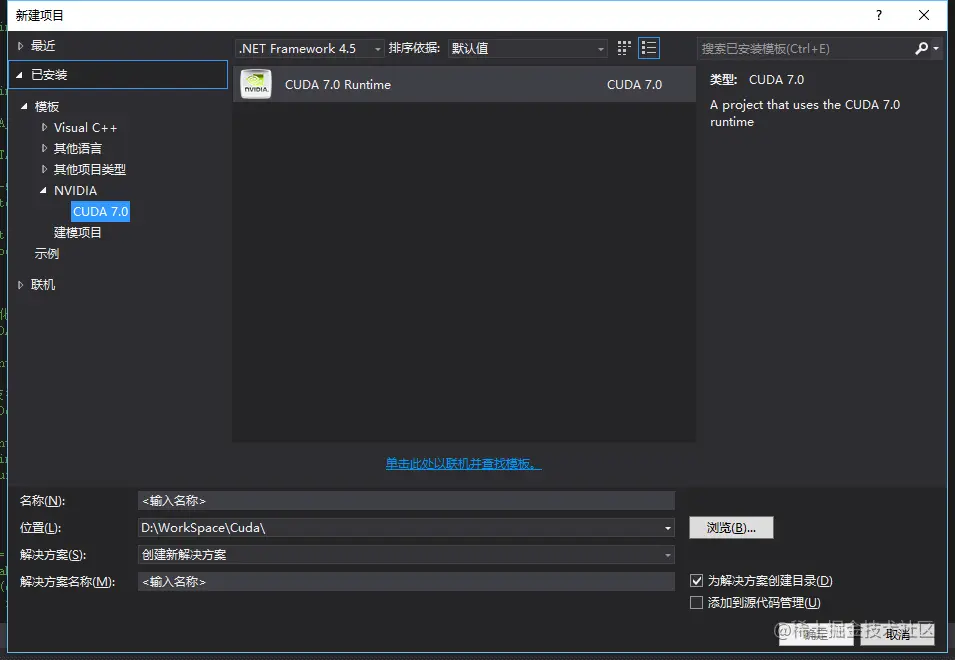Select the Visual C++ tree label
This screenshot has height=660, width=955.
[85, 127]
